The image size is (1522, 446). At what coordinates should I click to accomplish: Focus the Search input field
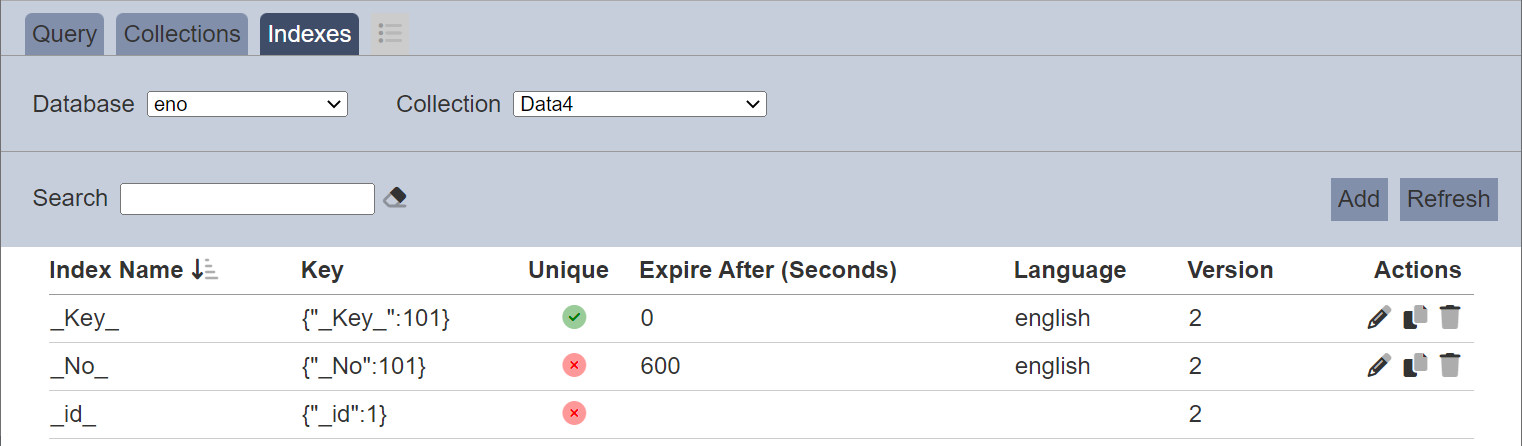(x=247, y=198)
